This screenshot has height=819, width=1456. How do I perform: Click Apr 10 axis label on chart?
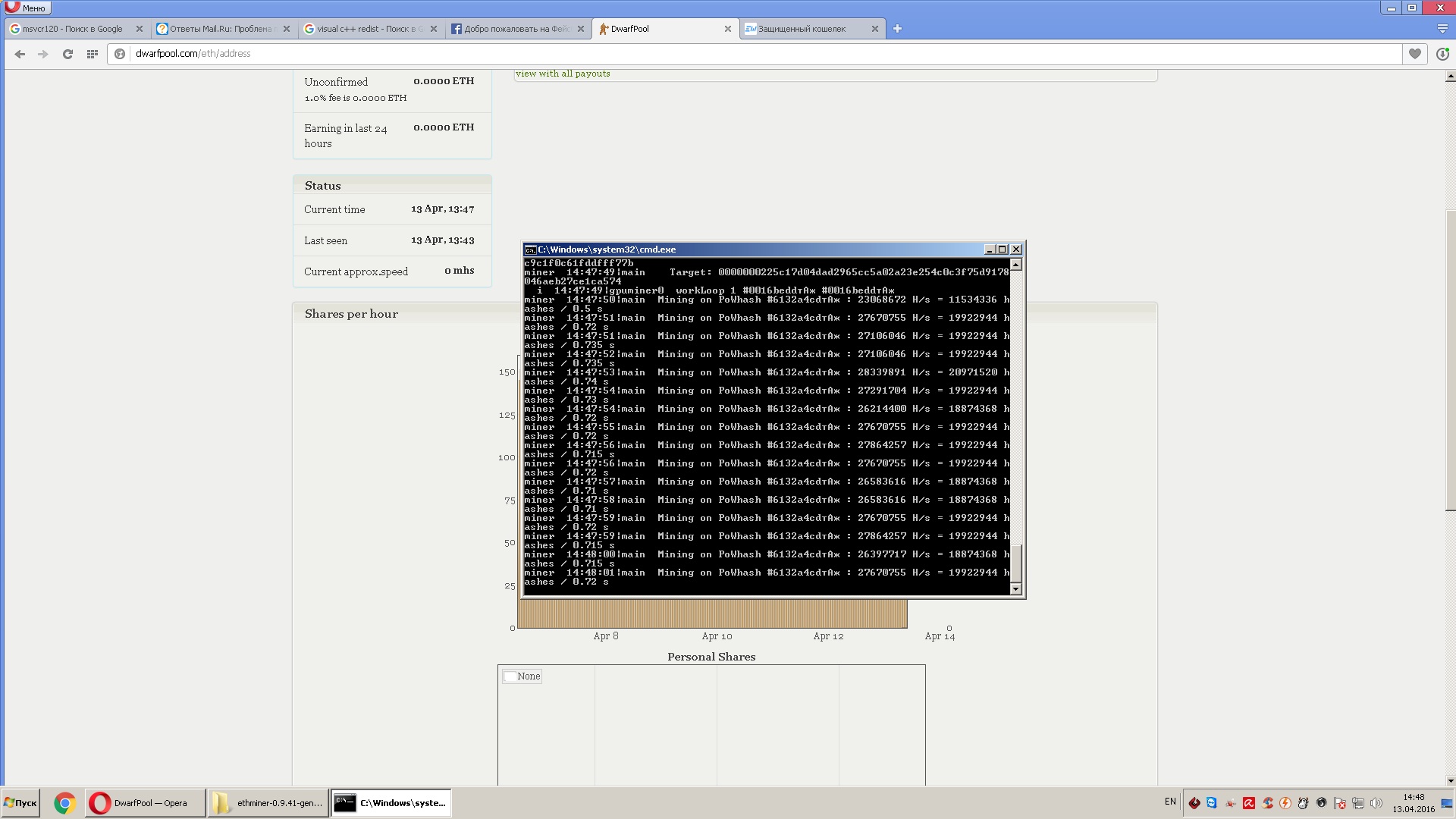[x=717, y=636]
